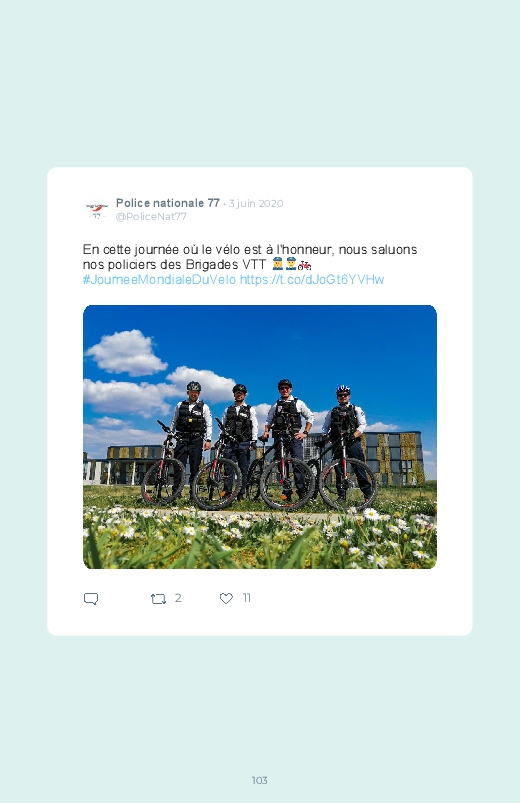Click the large white cloud in photo
This screenshot has width=520, height=803.
(x=127, y=352)
